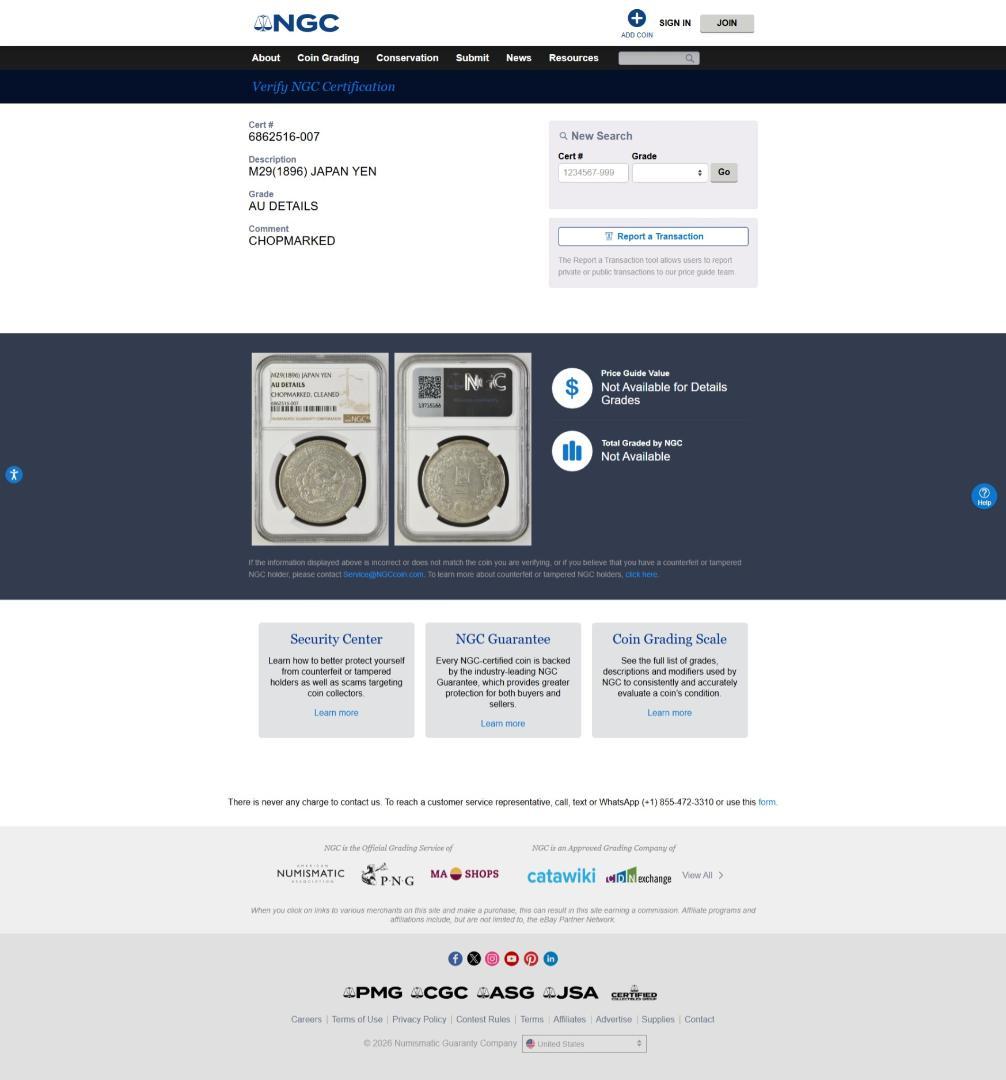Click the Go button in New Search
This screenshot has height=1080, width=1006.
pos(724,172)
